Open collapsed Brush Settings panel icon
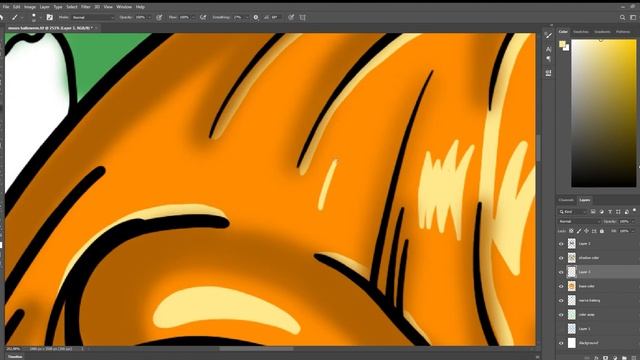The image size is (640, 360). [x=549, y=36]
